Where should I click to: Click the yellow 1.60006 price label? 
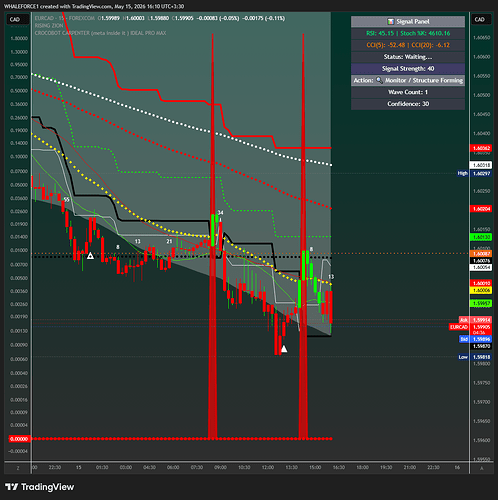[481, 290]
